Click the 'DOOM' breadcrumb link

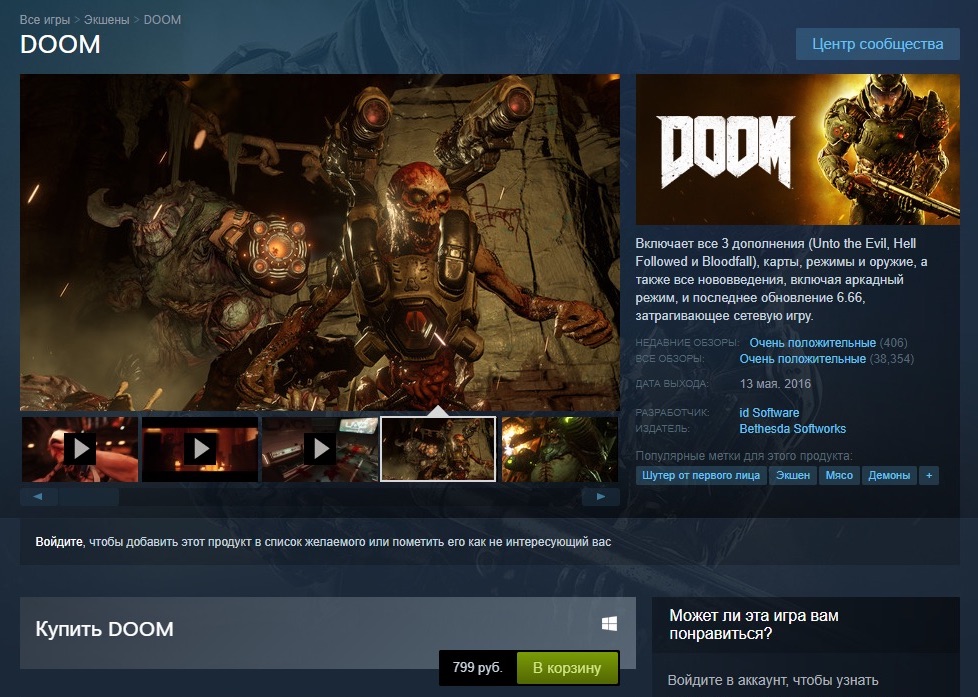pos(162,19)
